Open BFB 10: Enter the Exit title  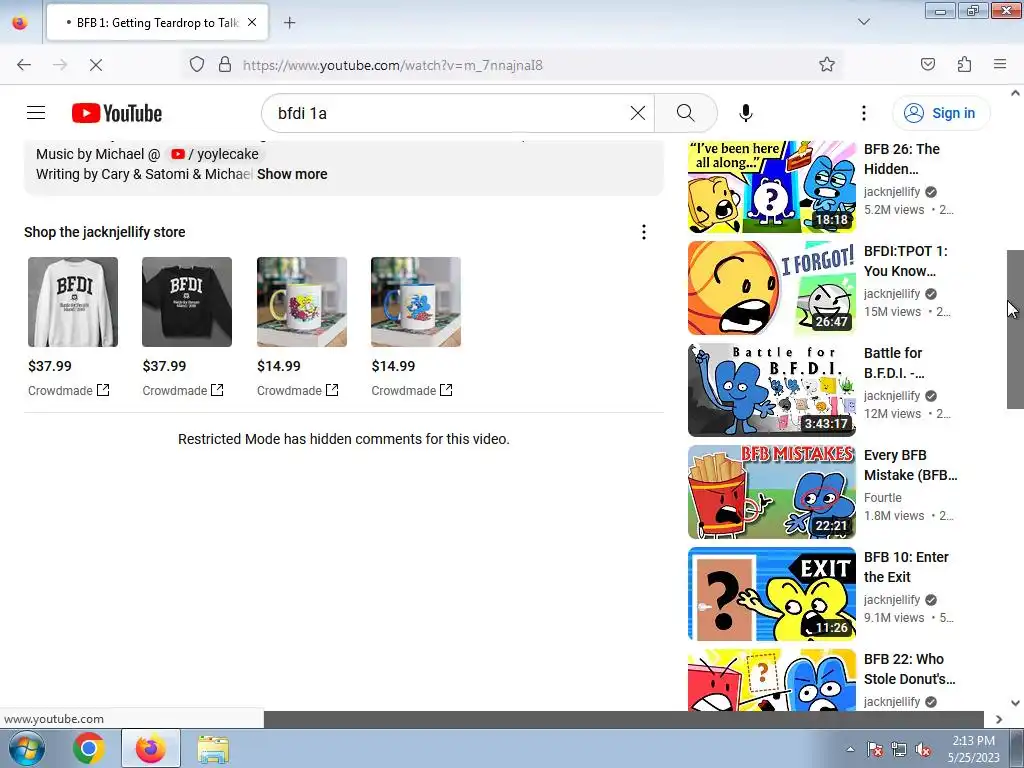coord(906,567)
